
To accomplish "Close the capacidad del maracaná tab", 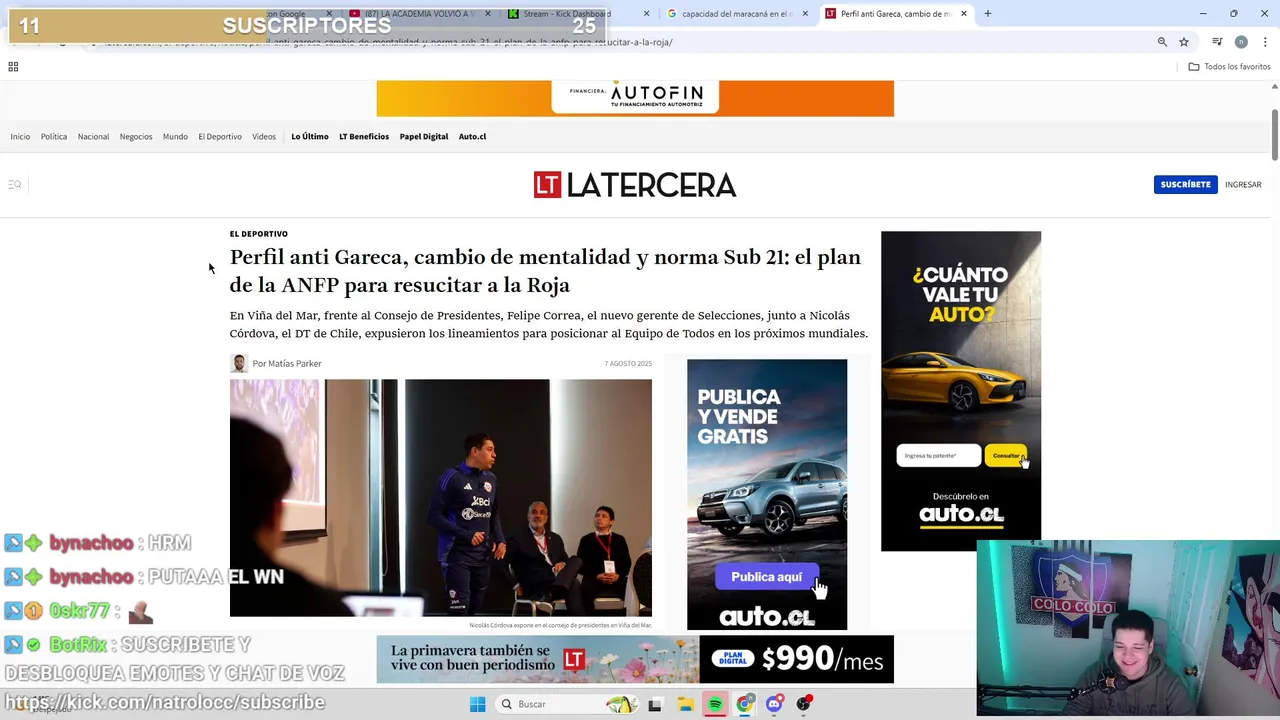I will (x=806, y=14).
